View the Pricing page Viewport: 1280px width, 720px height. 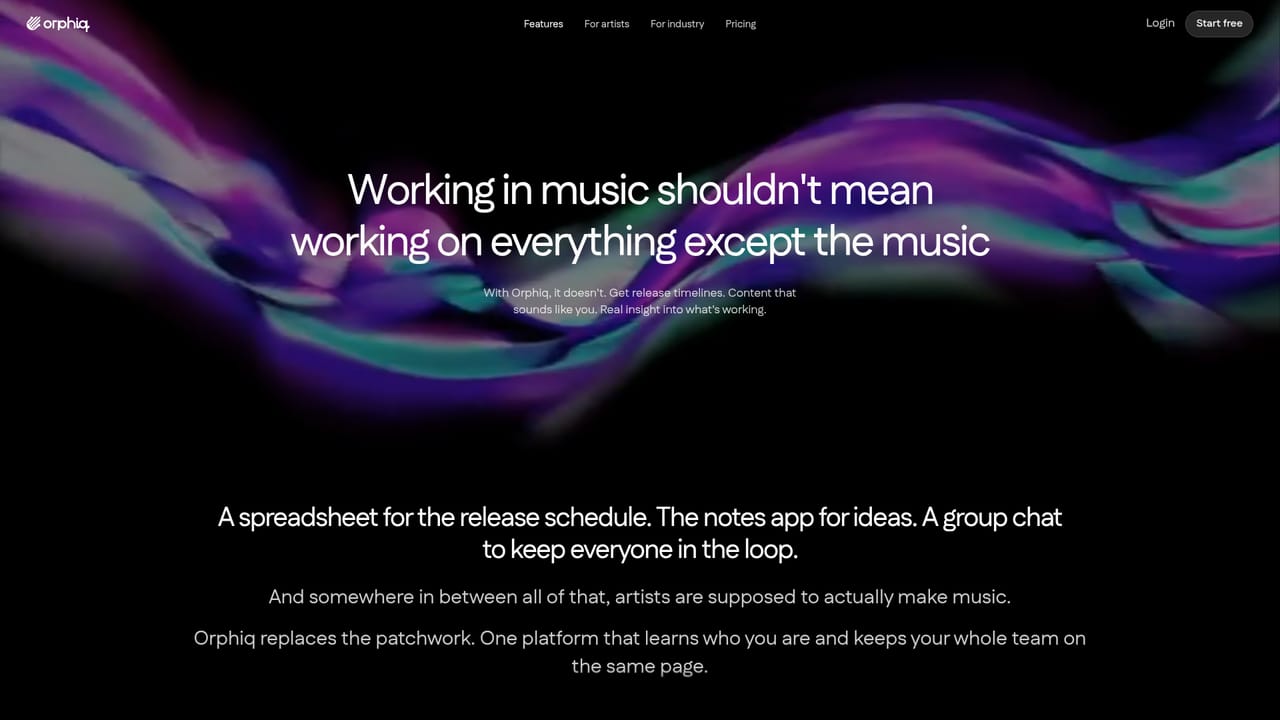coord(741,24)
